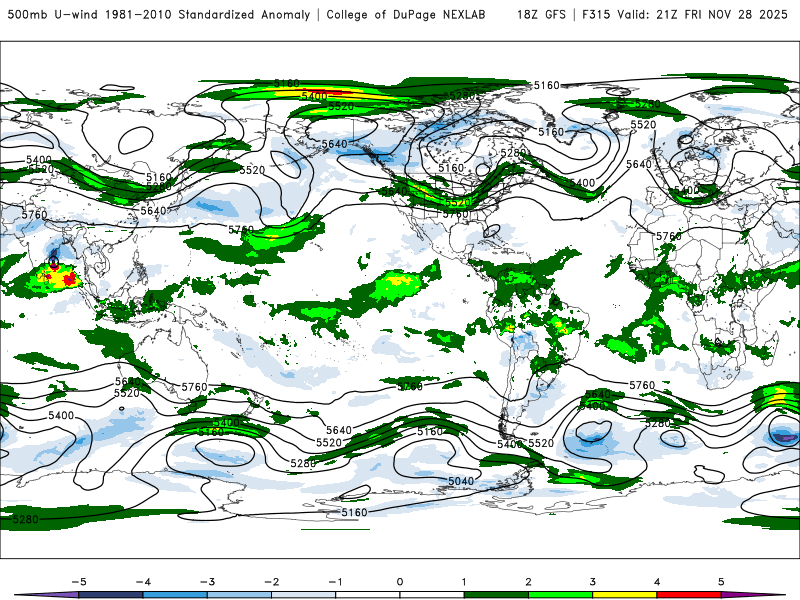
Task: Select the red swatch between 4 and 5
Action: click(689, 595)
